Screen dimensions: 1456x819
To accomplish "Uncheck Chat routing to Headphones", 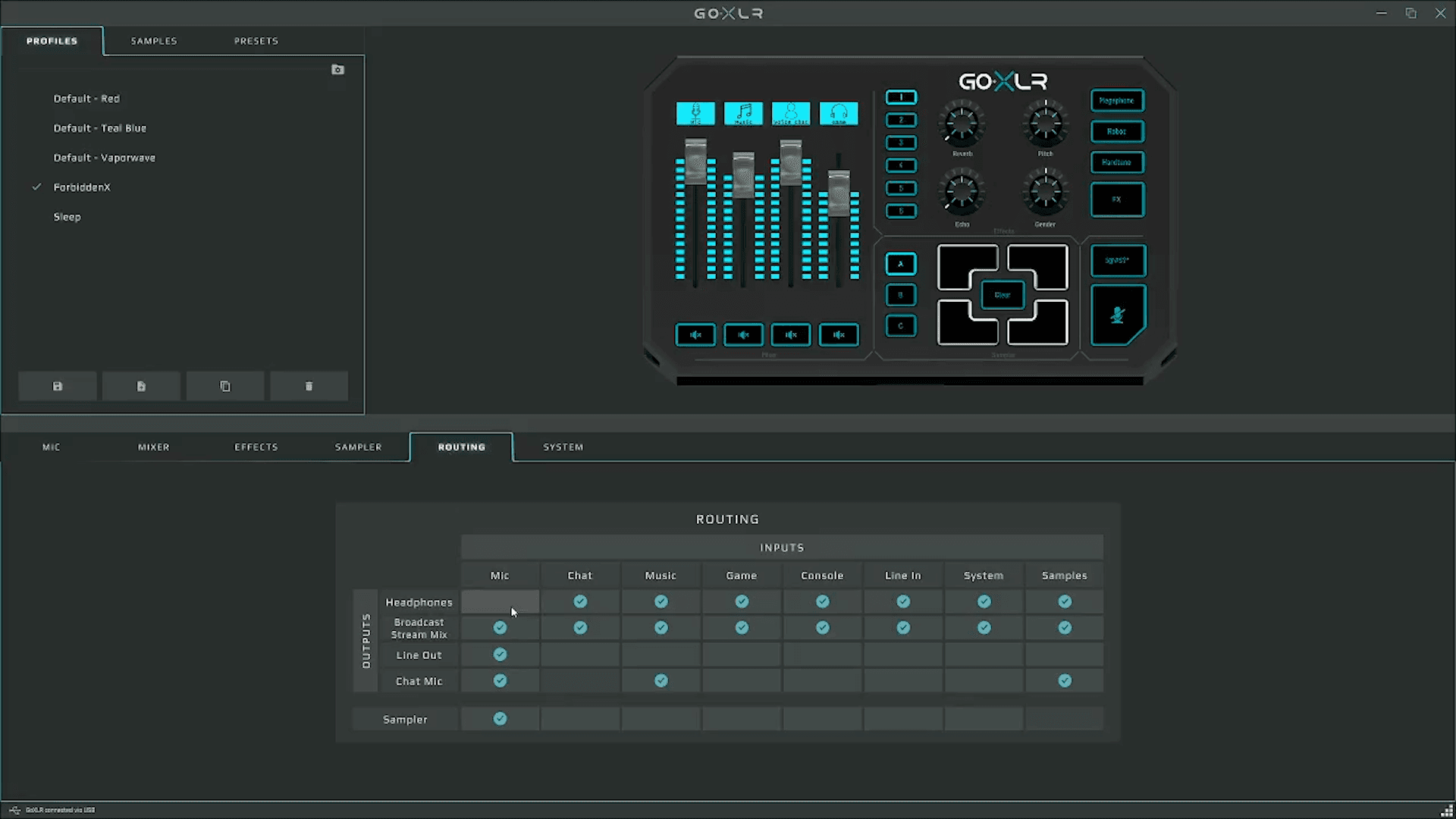I will [x=580, y=602].
